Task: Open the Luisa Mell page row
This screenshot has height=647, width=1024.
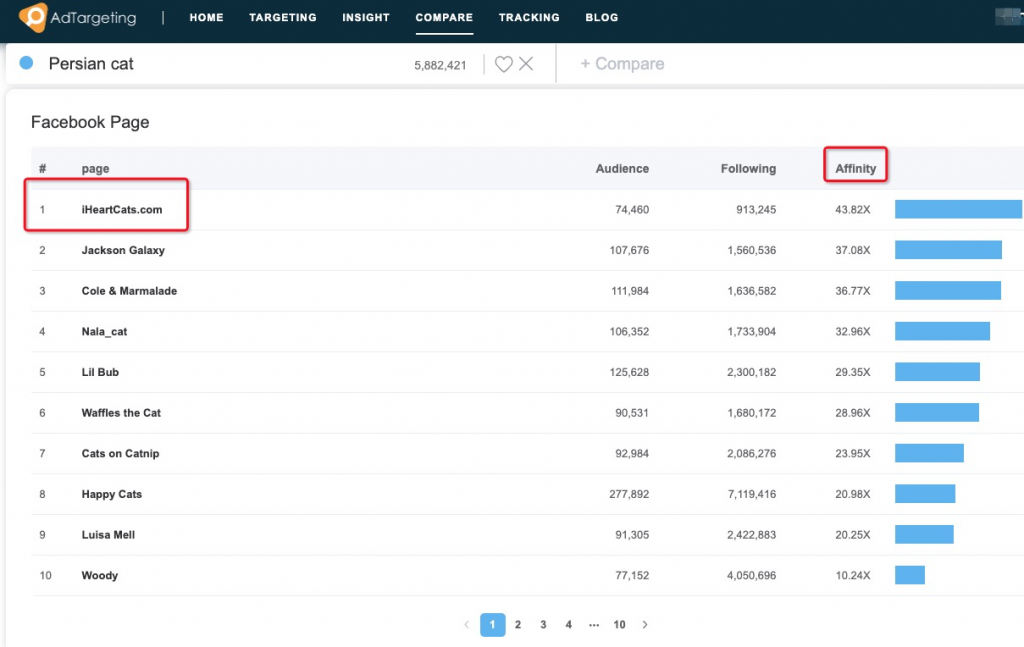Action: click(x=526, y=535)
